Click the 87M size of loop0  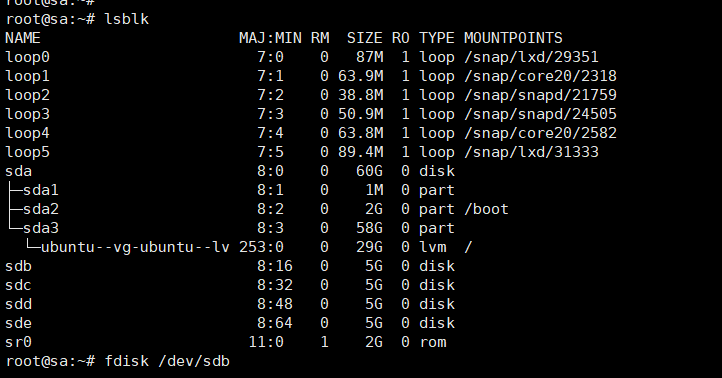[369, 57]
